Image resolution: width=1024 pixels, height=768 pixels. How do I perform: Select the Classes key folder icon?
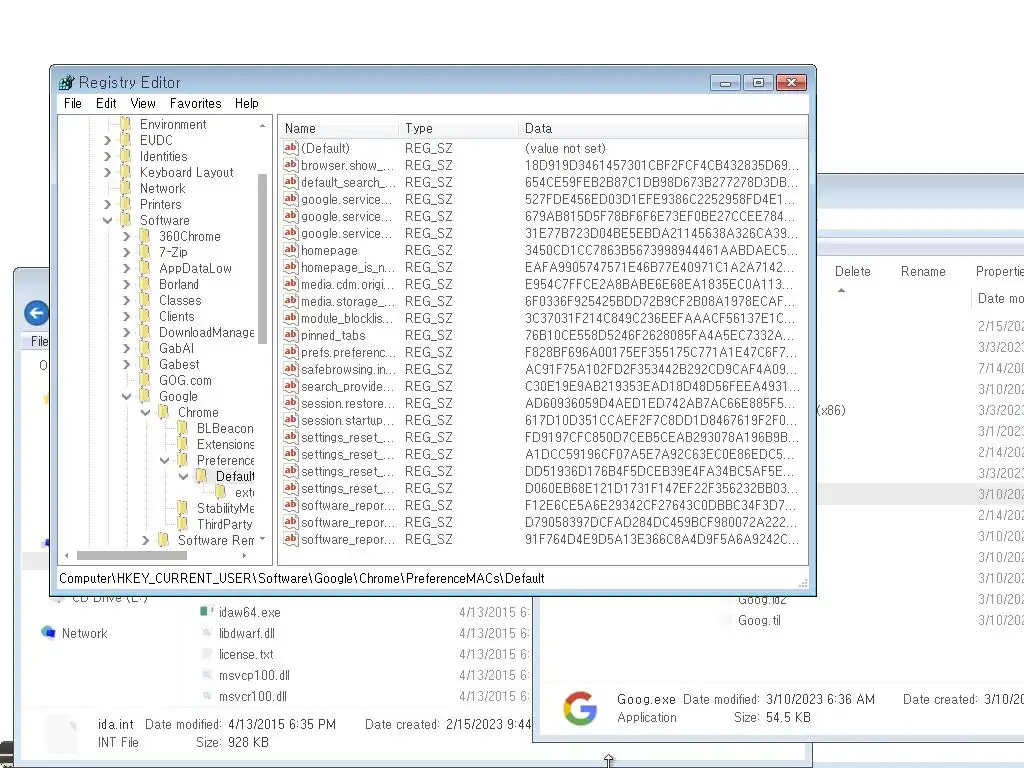click(145, 300)
